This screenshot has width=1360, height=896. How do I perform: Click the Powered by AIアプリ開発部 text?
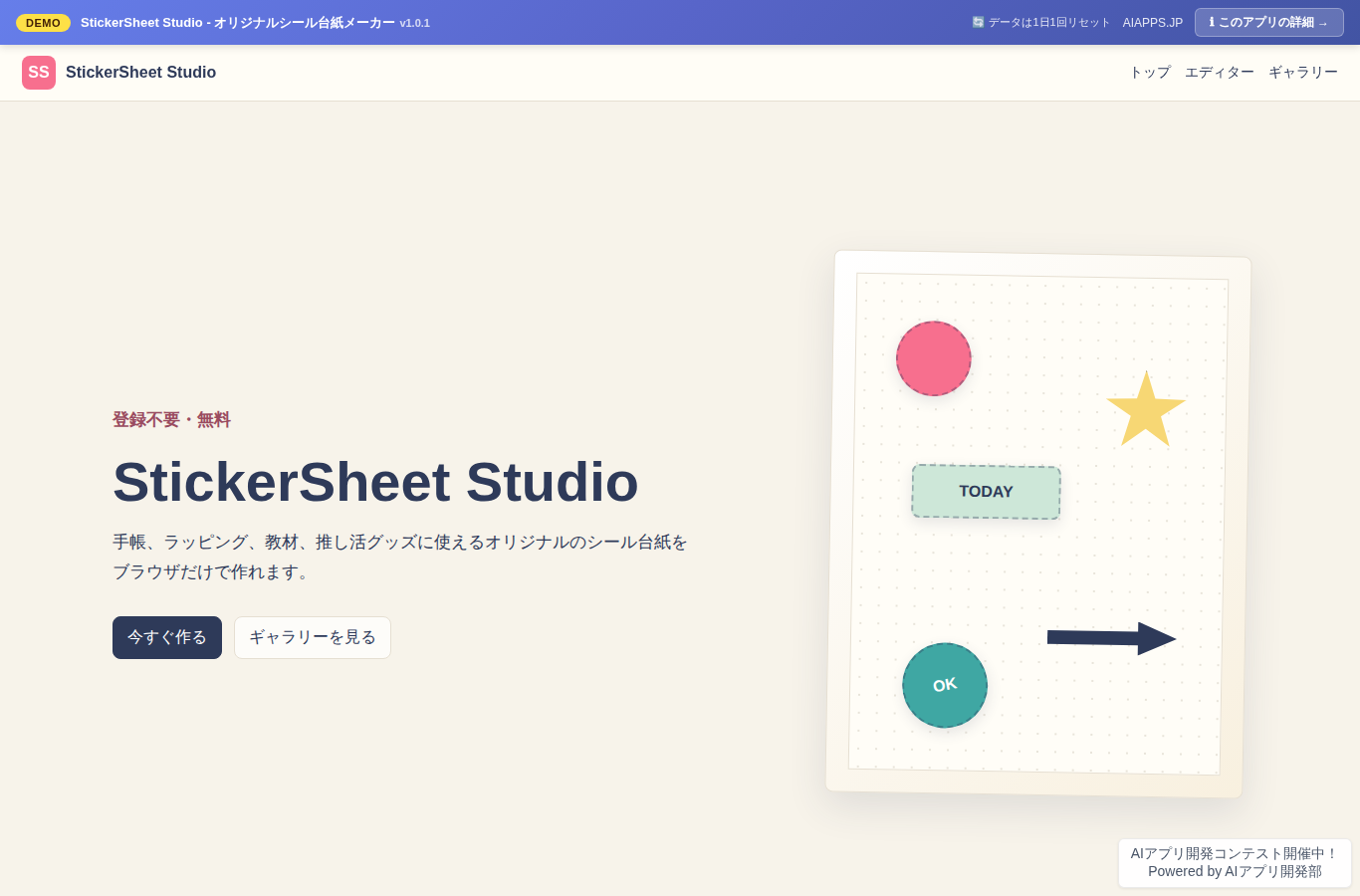click(1235, 871)
